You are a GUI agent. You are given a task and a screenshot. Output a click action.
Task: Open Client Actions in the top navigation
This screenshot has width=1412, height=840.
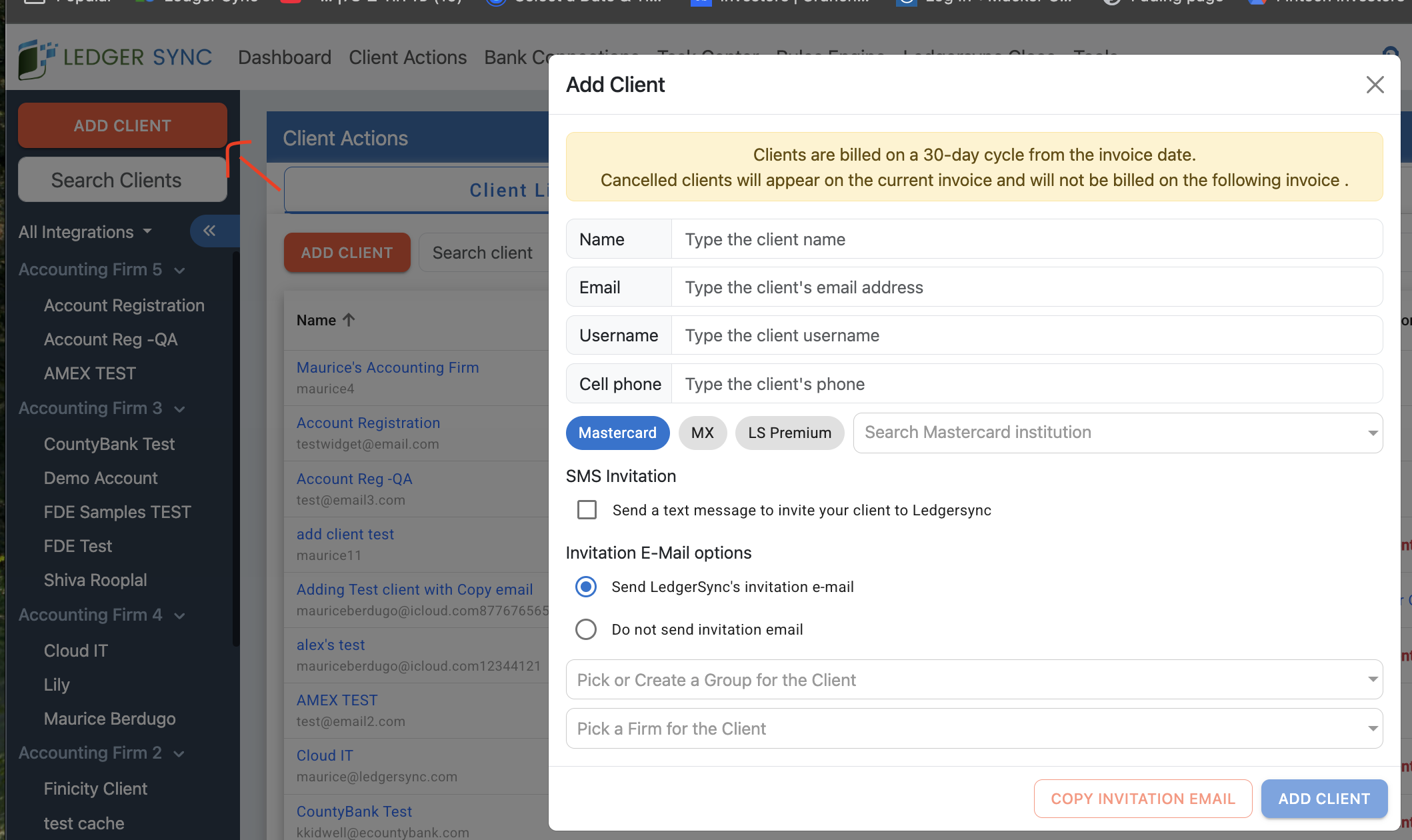[x=408, y=57]
